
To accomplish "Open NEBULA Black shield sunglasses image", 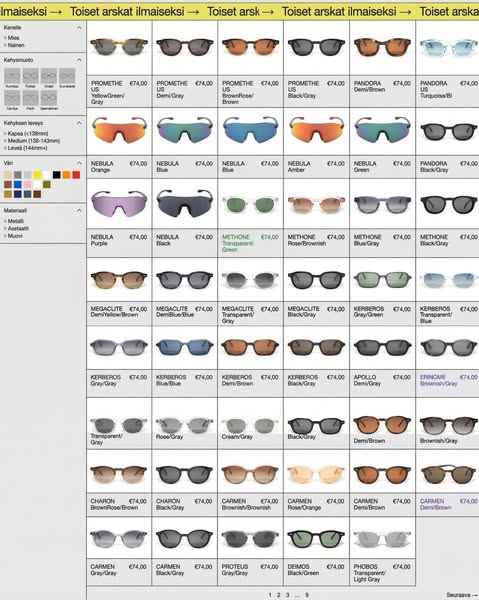I will pyautogui.click(x=185, y=204).
